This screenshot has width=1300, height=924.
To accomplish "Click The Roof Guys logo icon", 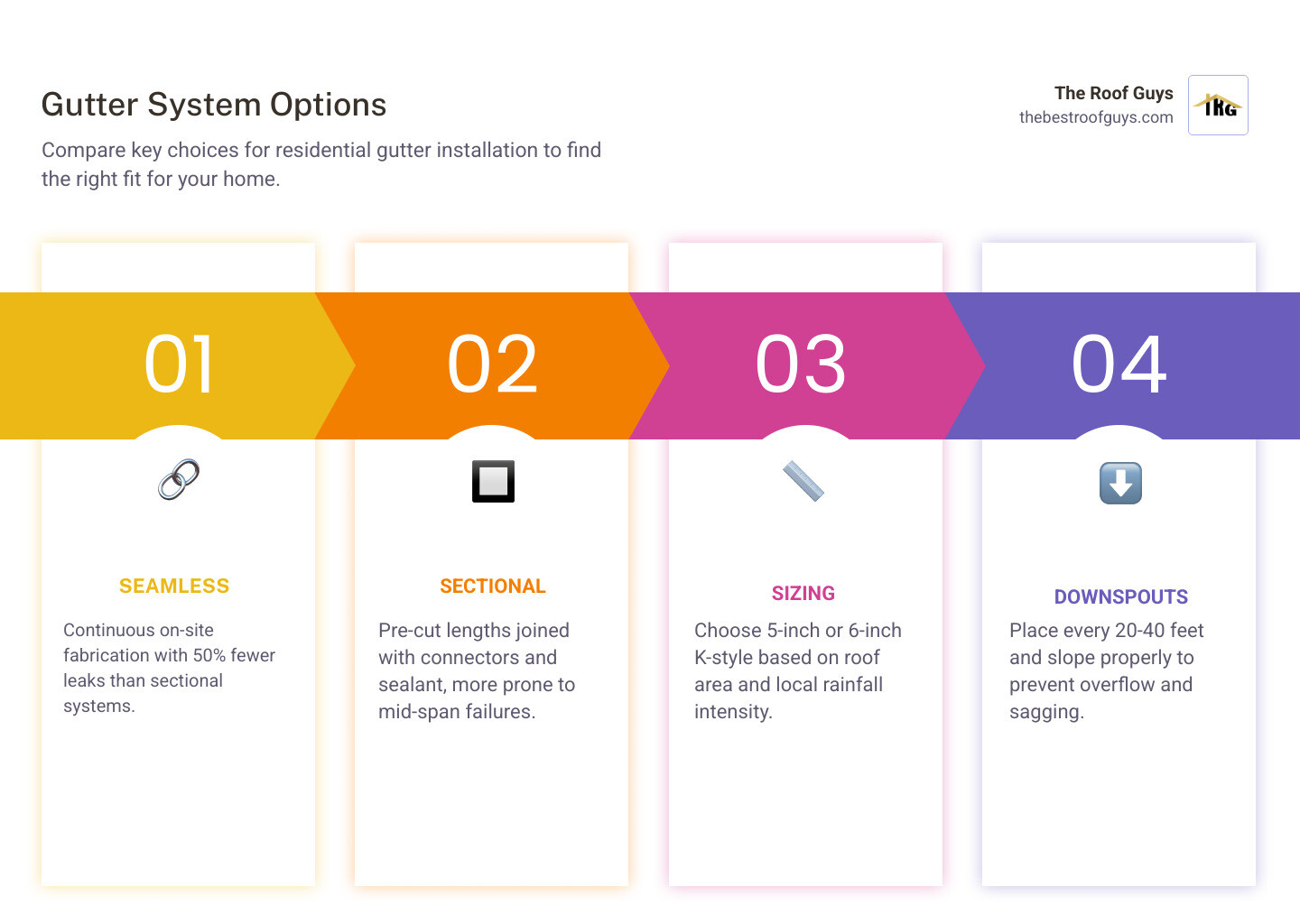I will click(1218, 105).
